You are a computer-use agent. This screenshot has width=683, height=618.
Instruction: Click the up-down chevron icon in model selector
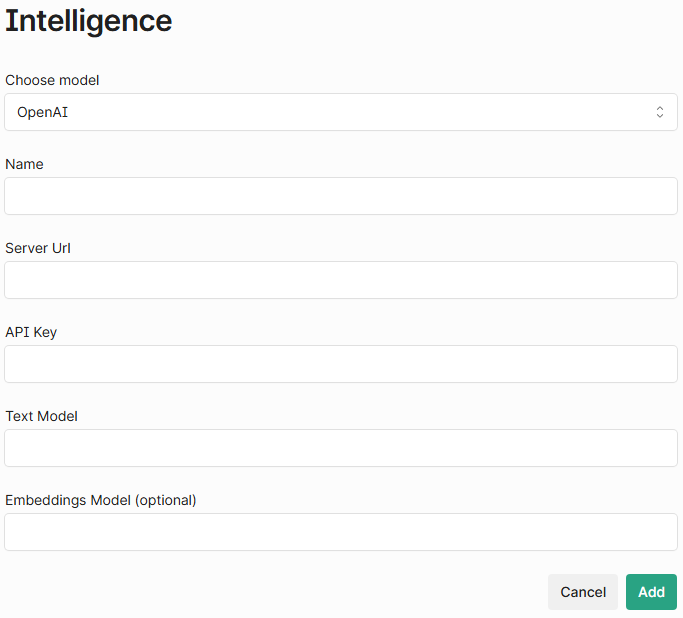tap(659, 112)
